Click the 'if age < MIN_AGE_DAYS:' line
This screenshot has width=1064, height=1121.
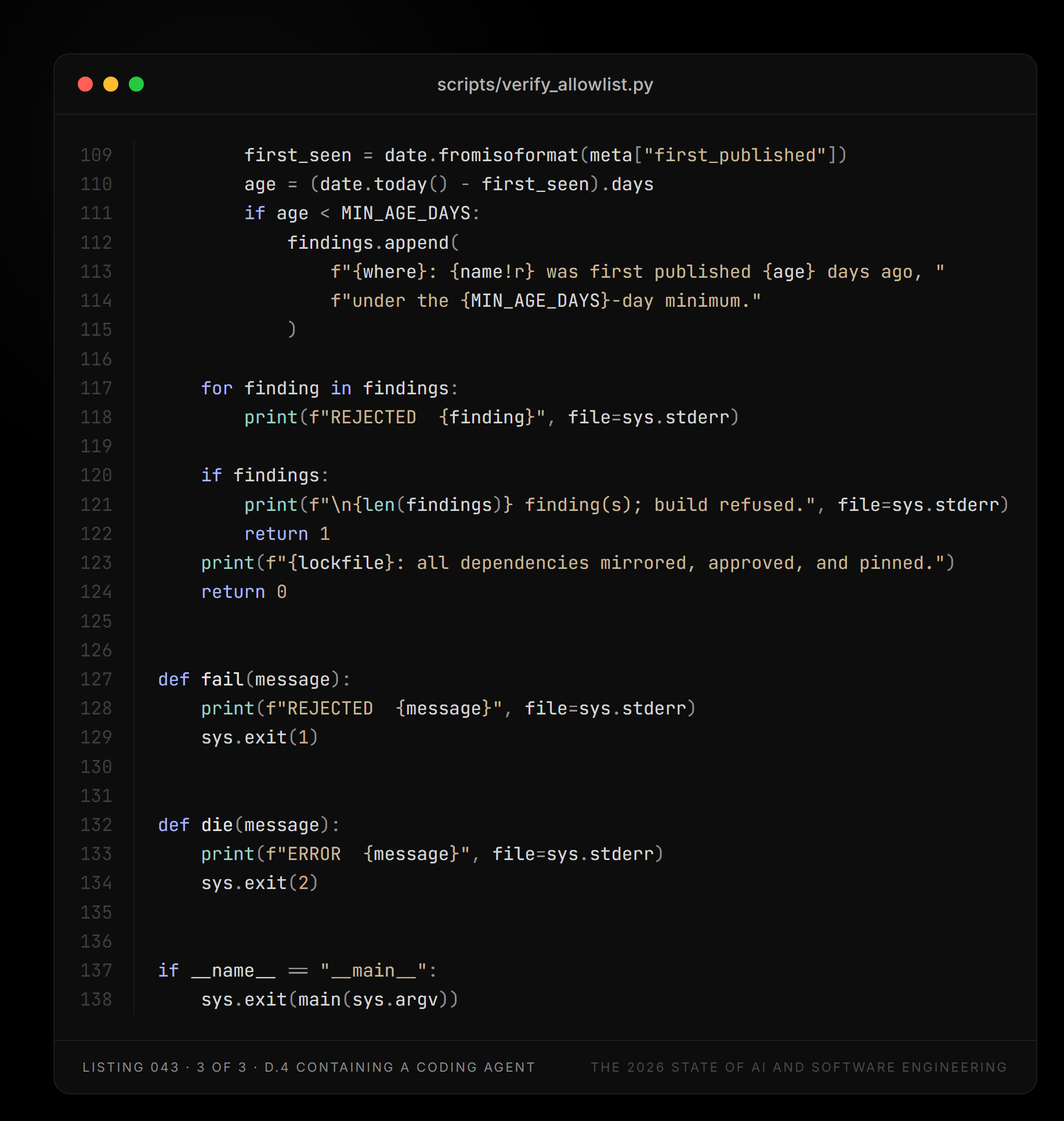[x=362, y=213]
